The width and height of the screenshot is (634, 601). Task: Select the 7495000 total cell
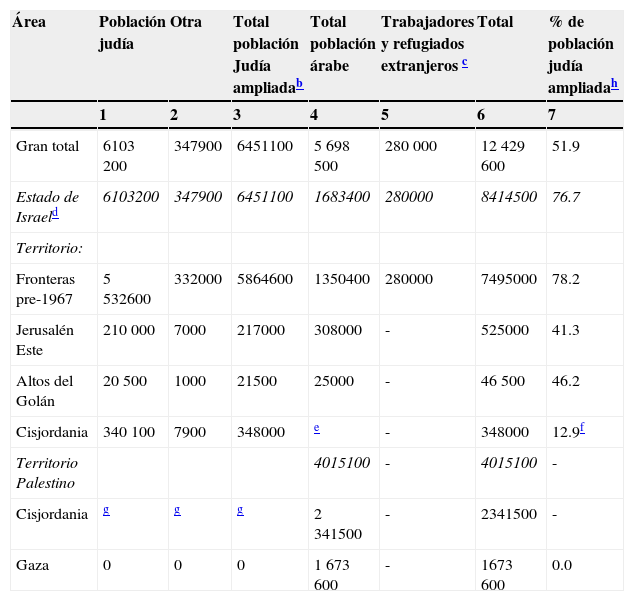508,279
